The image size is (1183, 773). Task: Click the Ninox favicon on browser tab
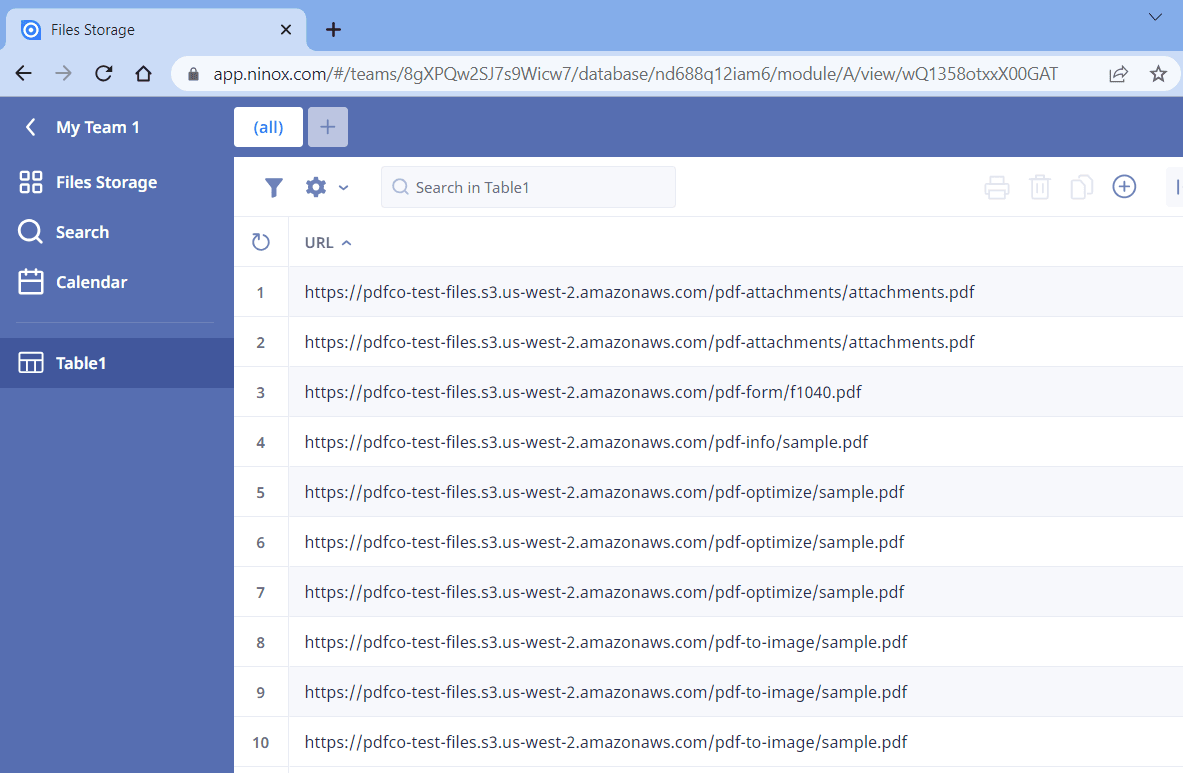pos(31,29)
